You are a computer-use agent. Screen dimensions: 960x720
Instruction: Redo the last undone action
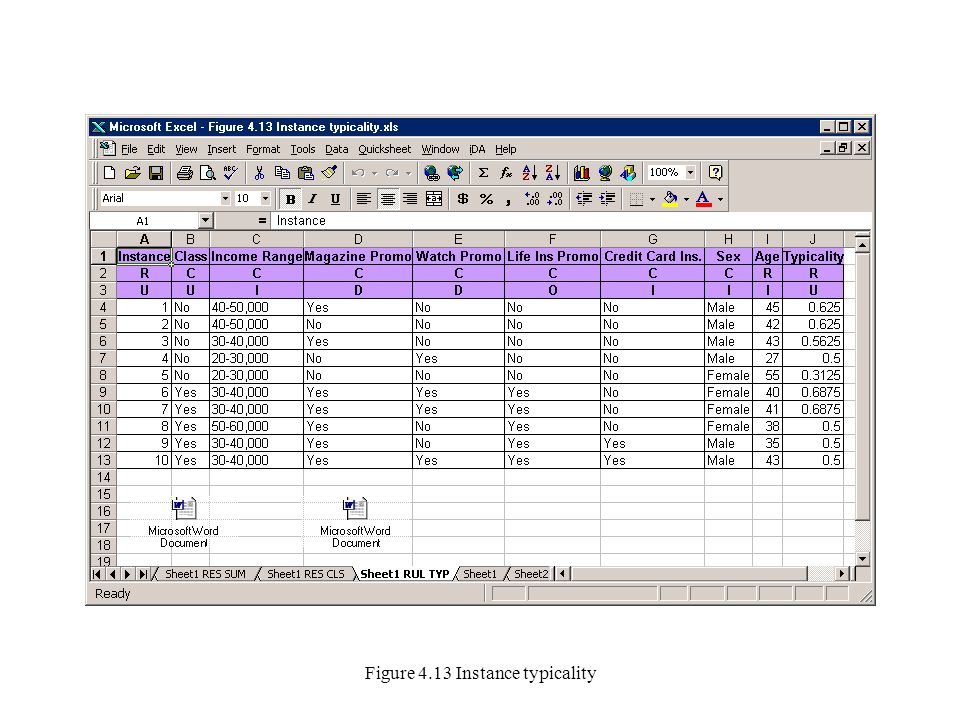[392, 173]
